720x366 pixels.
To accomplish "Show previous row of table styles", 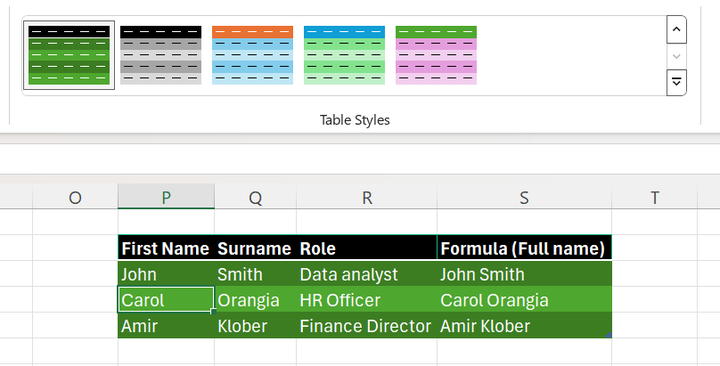I will pyautogui.click(x=676, y=29).
